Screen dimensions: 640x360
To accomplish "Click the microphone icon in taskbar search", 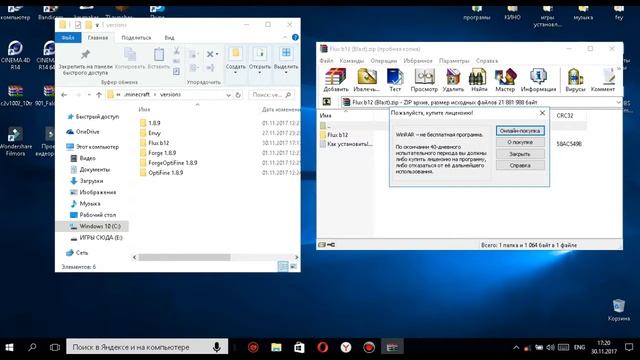I will tap(217, 347).
